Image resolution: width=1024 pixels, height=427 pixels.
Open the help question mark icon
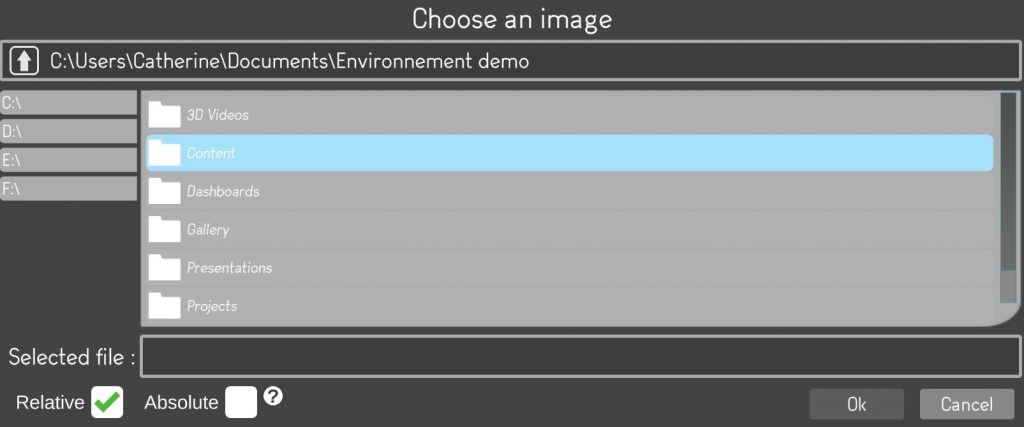point(273,396)
